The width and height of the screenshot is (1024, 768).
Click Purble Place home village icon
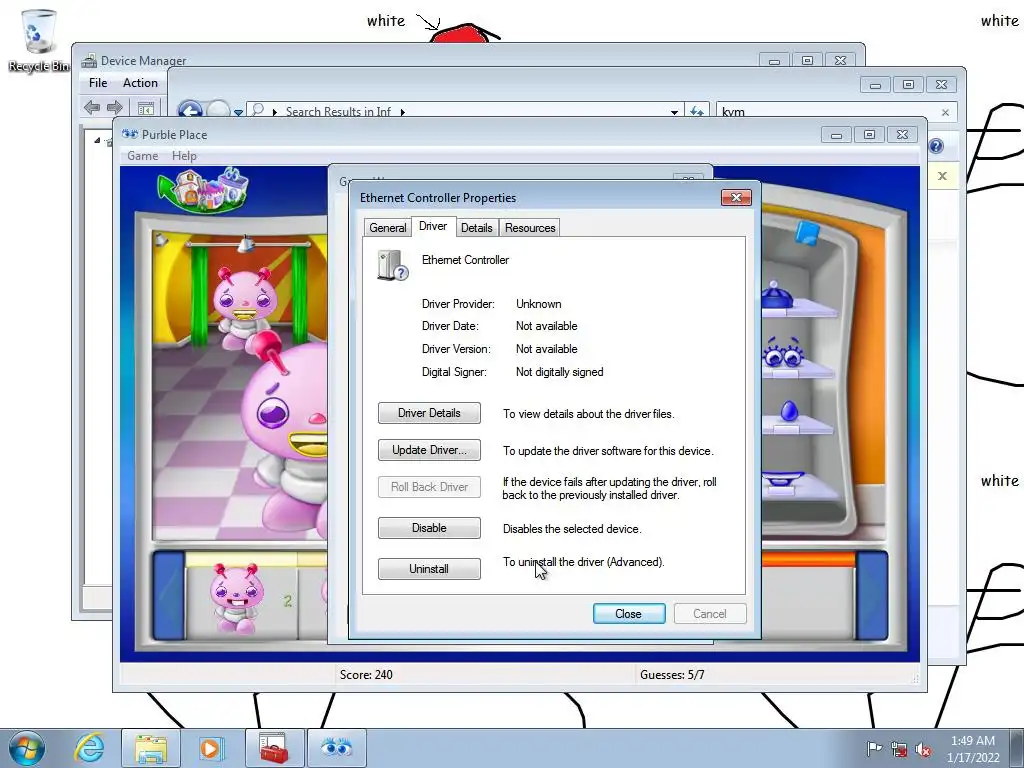(203, 190)
